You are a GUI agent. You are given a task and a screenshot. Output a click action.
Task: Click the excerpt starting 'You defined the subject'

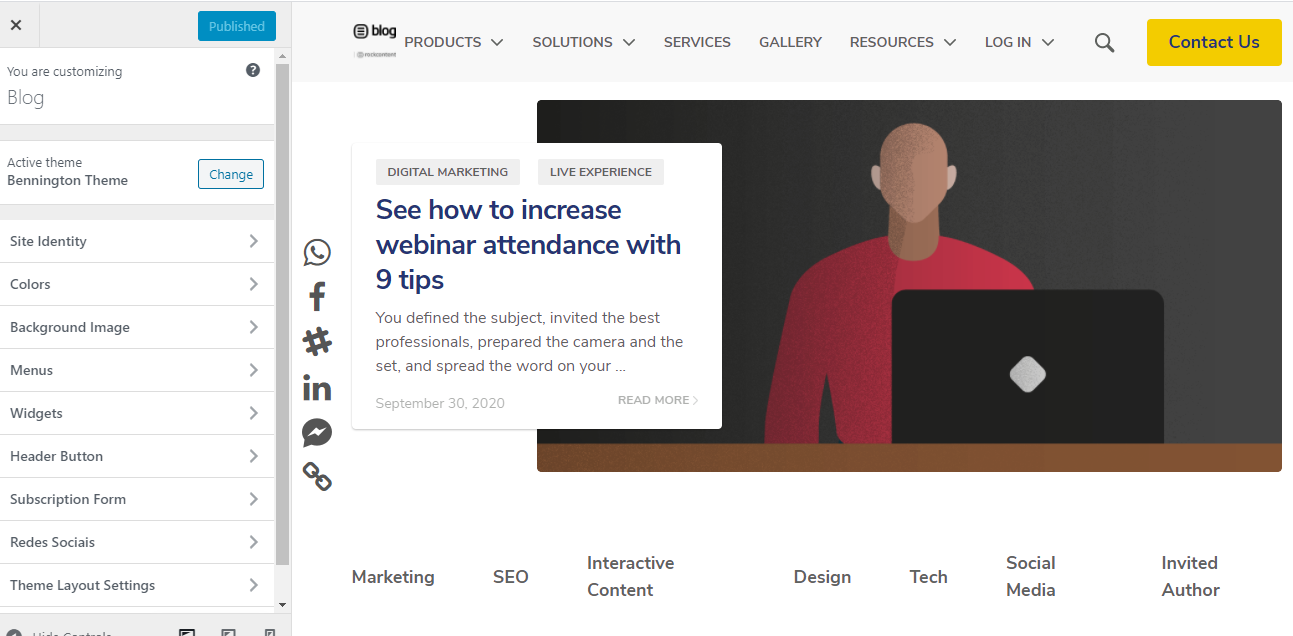[x=530, y=342]
